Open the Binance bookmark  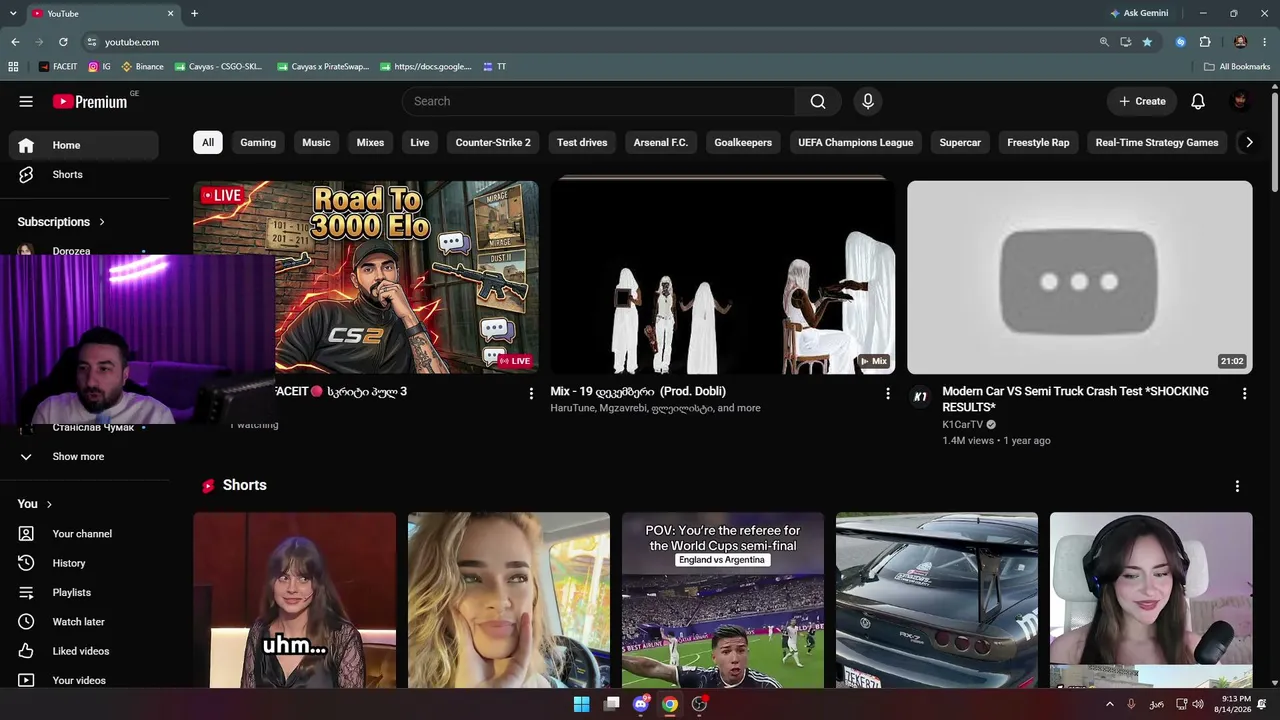pyautogui.click(x=142, y=67)
